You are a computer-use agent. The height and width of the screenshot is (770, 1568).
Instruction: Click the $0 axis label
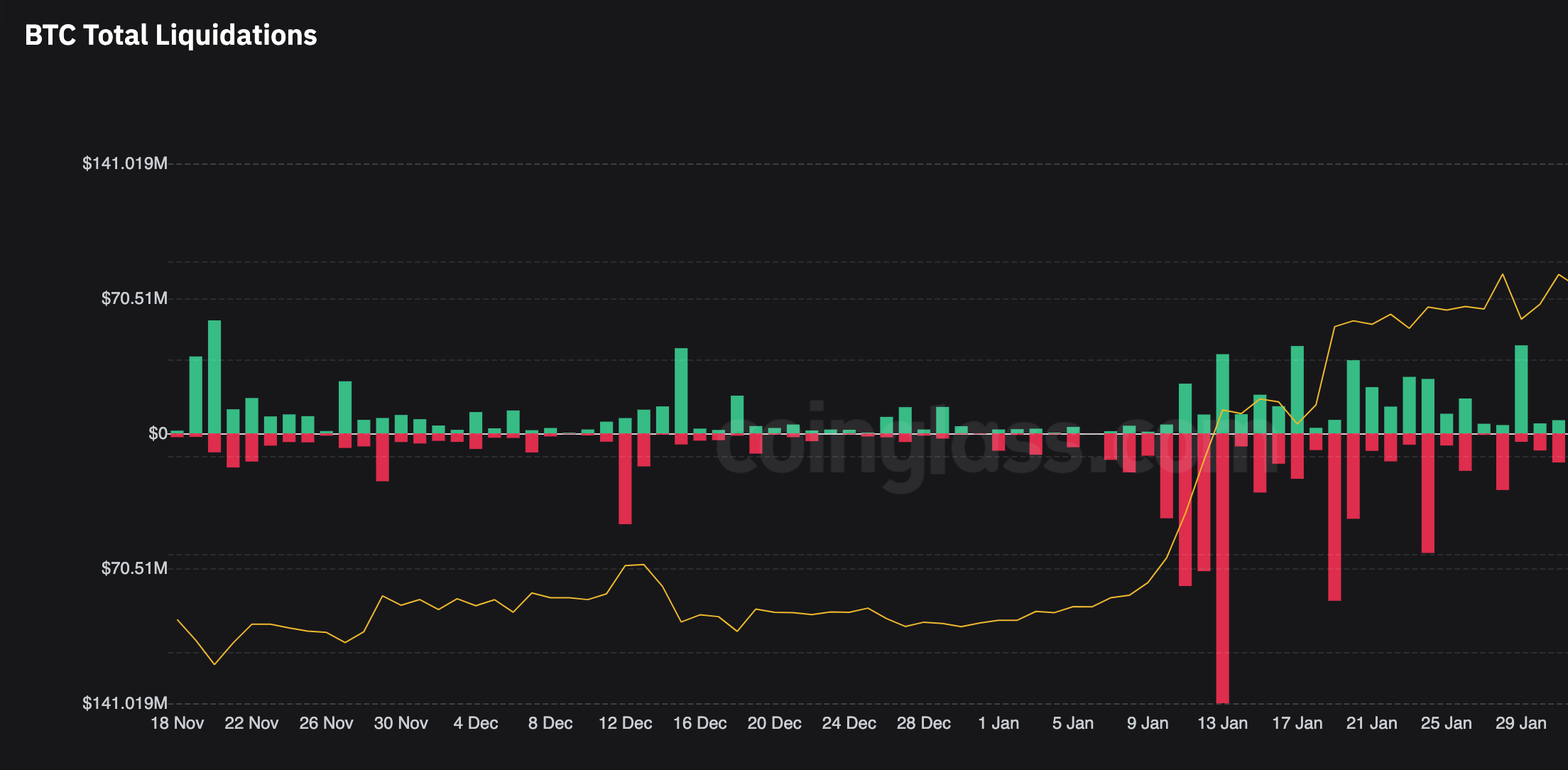158,433
